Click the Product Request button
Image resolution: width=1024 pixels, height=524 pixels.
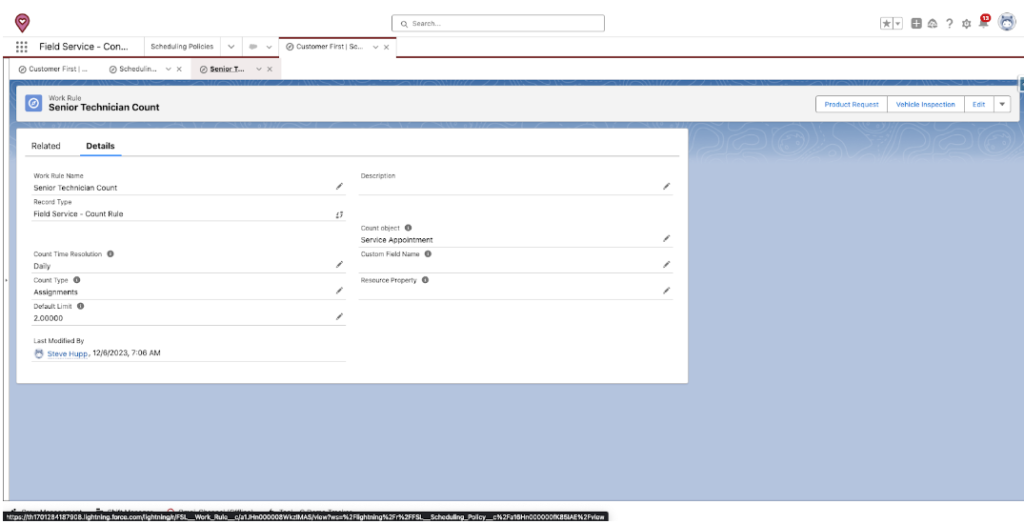pos(852,105)
